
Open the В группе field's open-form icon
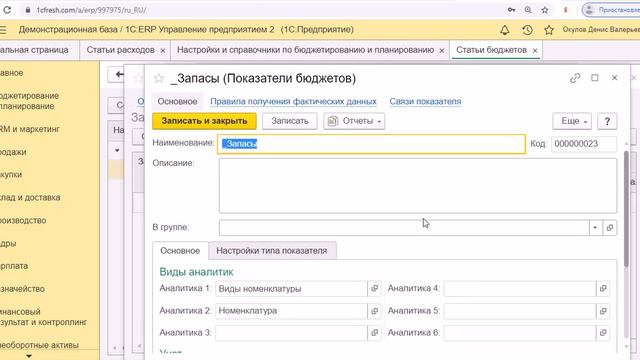point(610,227)
